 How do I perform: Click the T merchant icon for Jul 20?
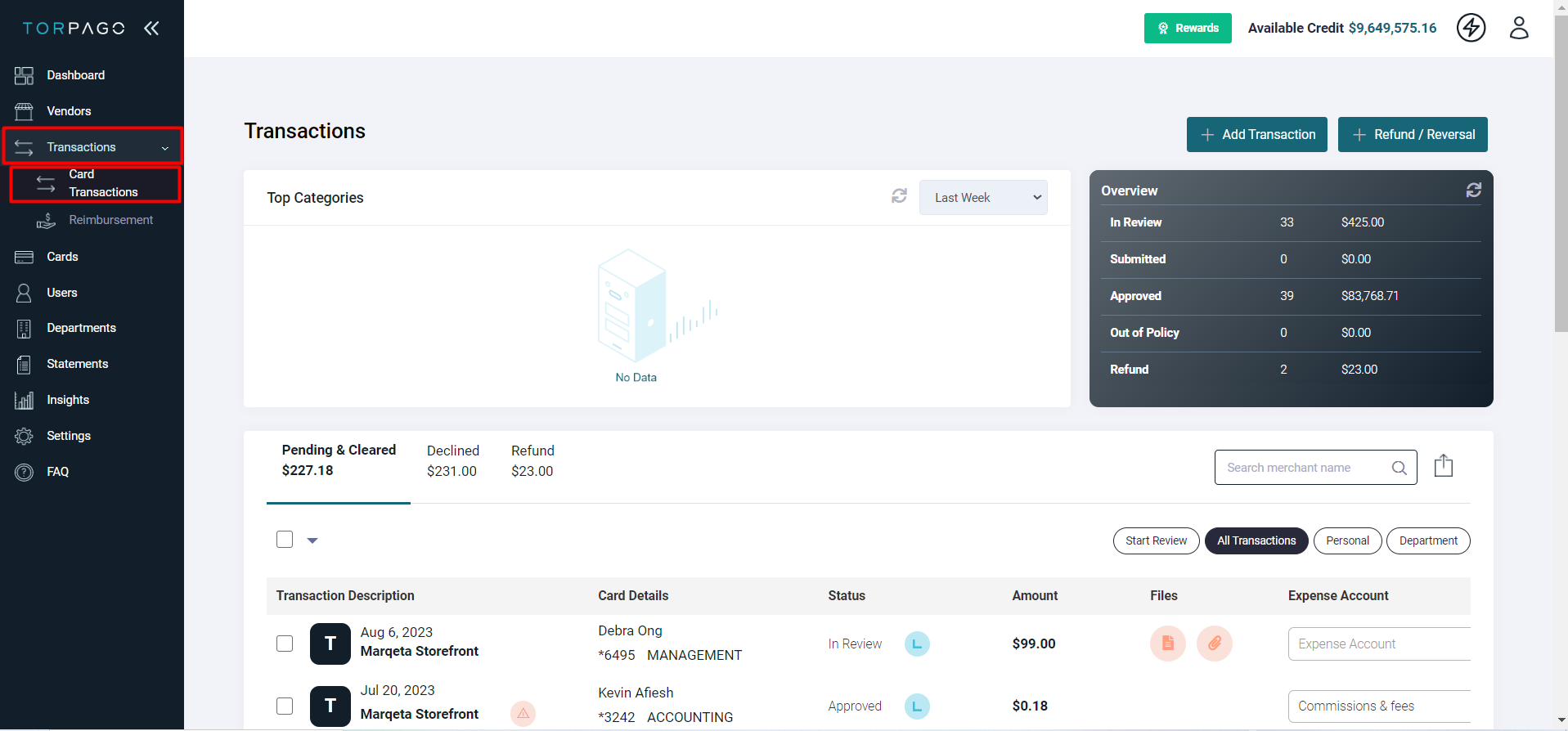tap(330, 706)
